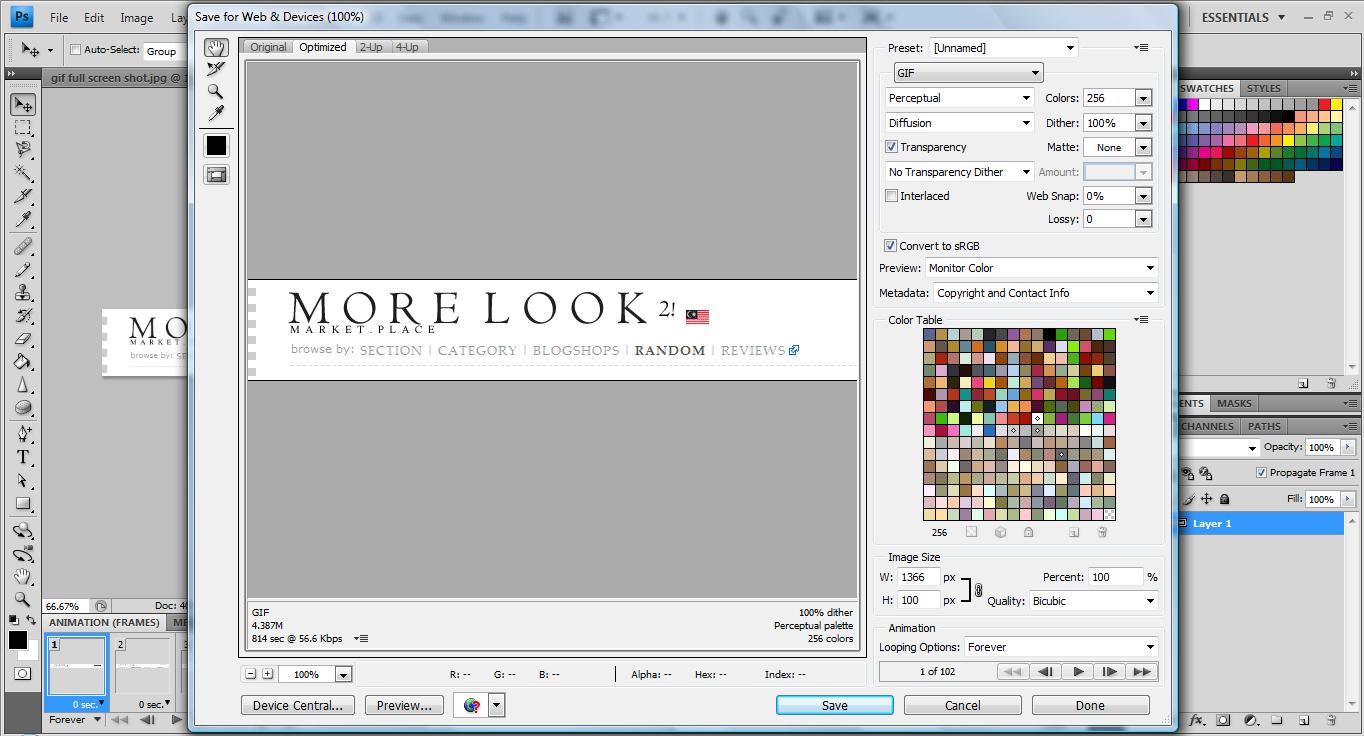The height and width of the screenshot is (736, 1364).
Task: Open the Perceptual color reduction dropdown
Action: [959, 98]
